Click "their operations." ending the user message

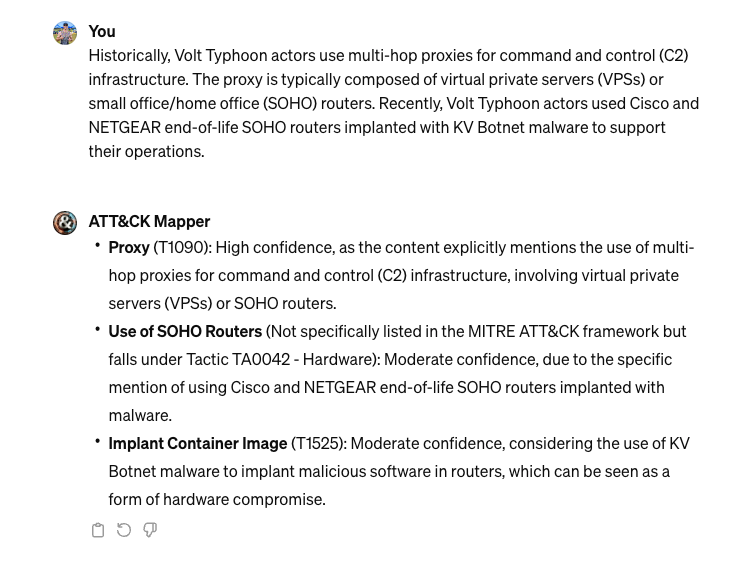pyautogui.click(x=146, y=151)
